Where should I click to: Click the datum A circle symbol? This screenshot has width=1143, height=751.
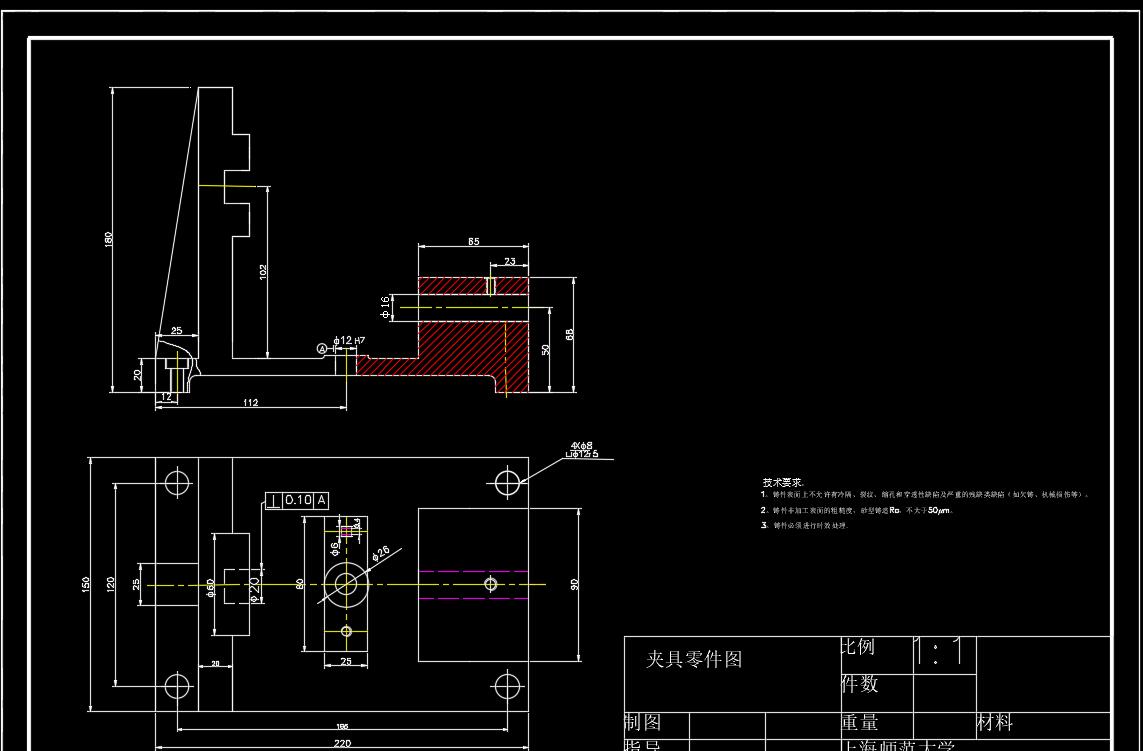click(x=323, y=349)
